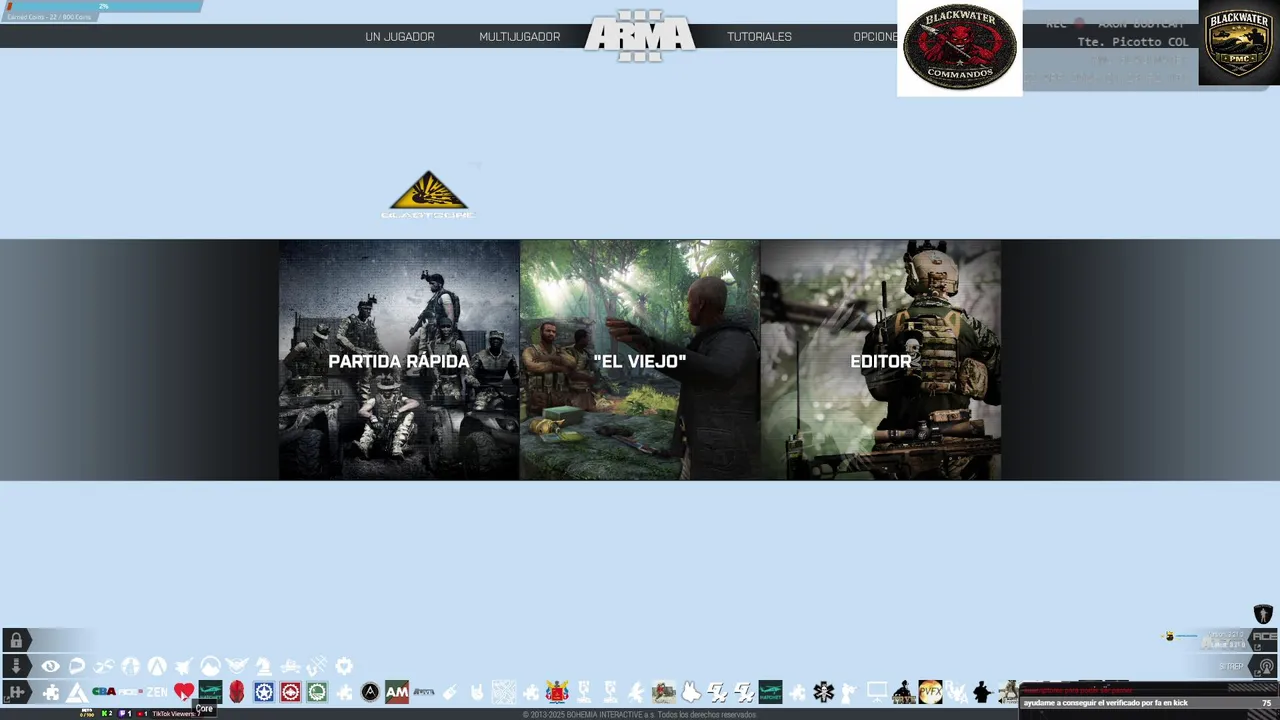Click the eye DLC icon
Image resolution: width=1280 pixels, height=720 pixels.
click(x=50, y=666)
